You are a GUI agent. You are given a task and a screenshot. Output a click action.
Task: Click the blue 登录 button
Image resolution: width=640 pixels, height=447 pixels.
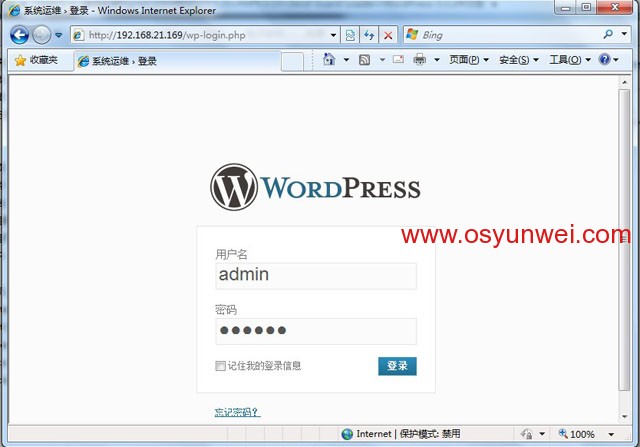(397, 366)
